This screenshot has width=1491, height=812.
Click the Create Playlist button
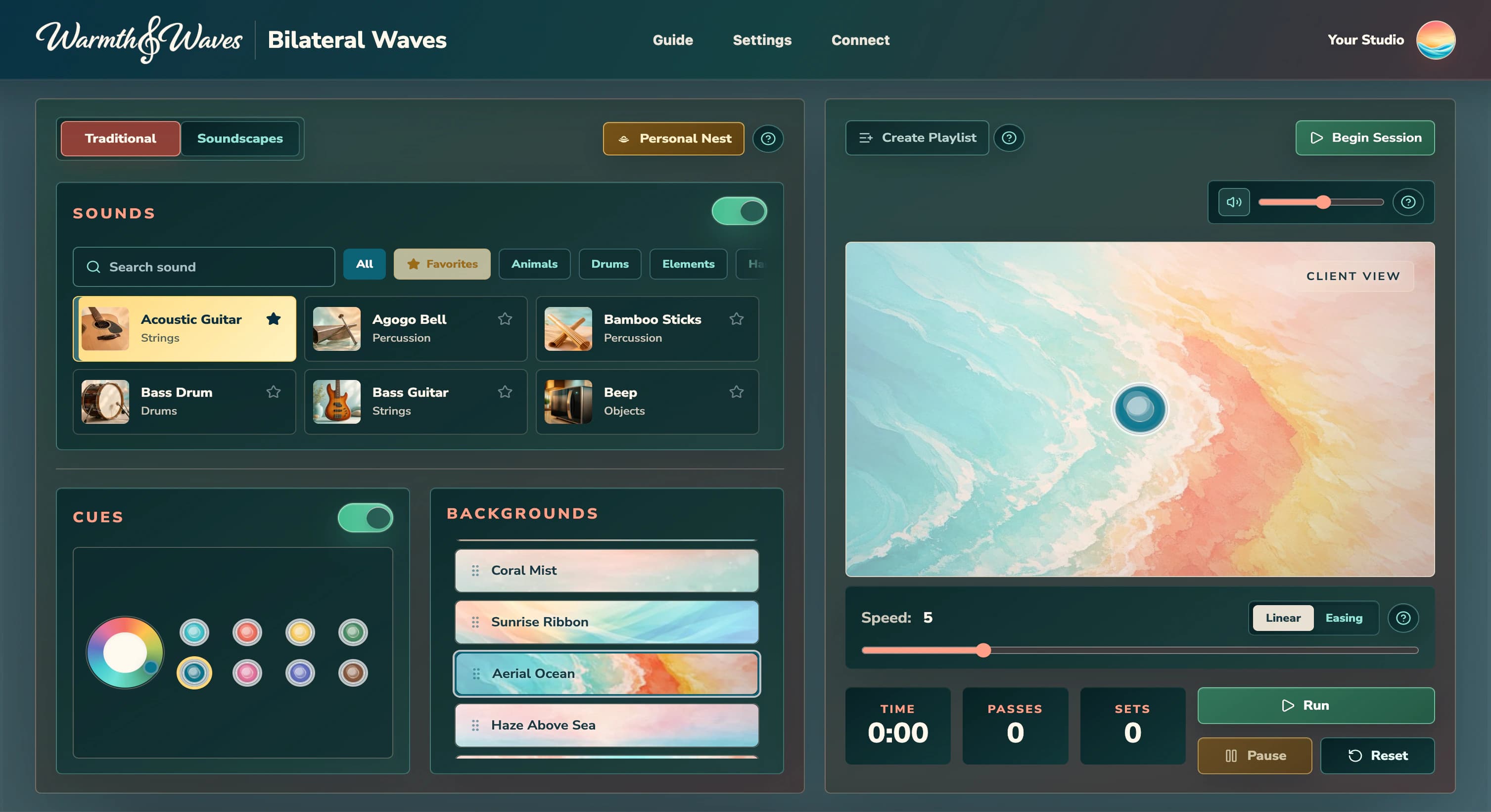point(917,138)
